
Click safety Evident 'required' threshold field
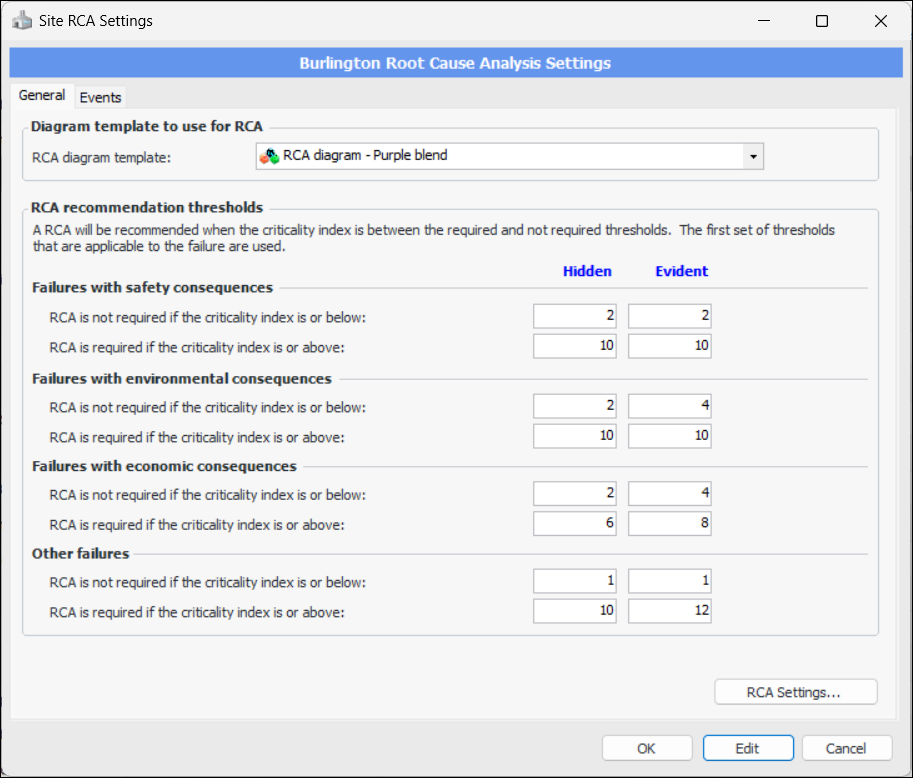pos(670,346)
